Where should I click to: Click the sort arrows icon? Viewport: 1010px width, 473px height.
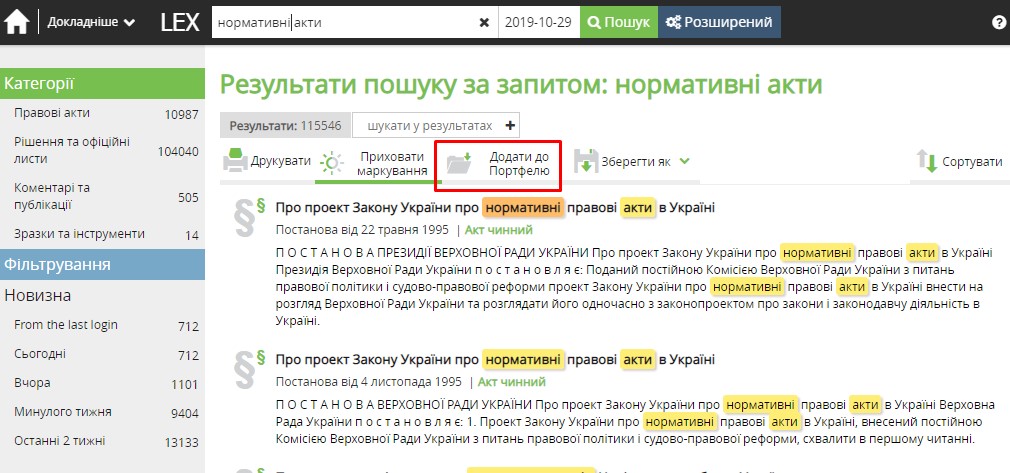tap(926, 162)
